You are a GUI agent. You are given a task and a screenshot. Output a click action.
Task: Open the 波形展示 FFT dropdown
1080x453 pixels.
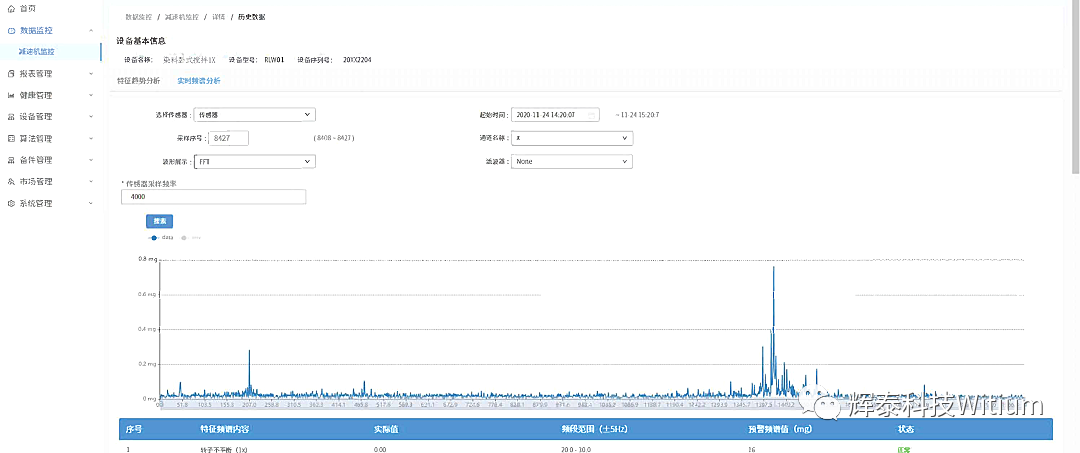tap(254, 161)
